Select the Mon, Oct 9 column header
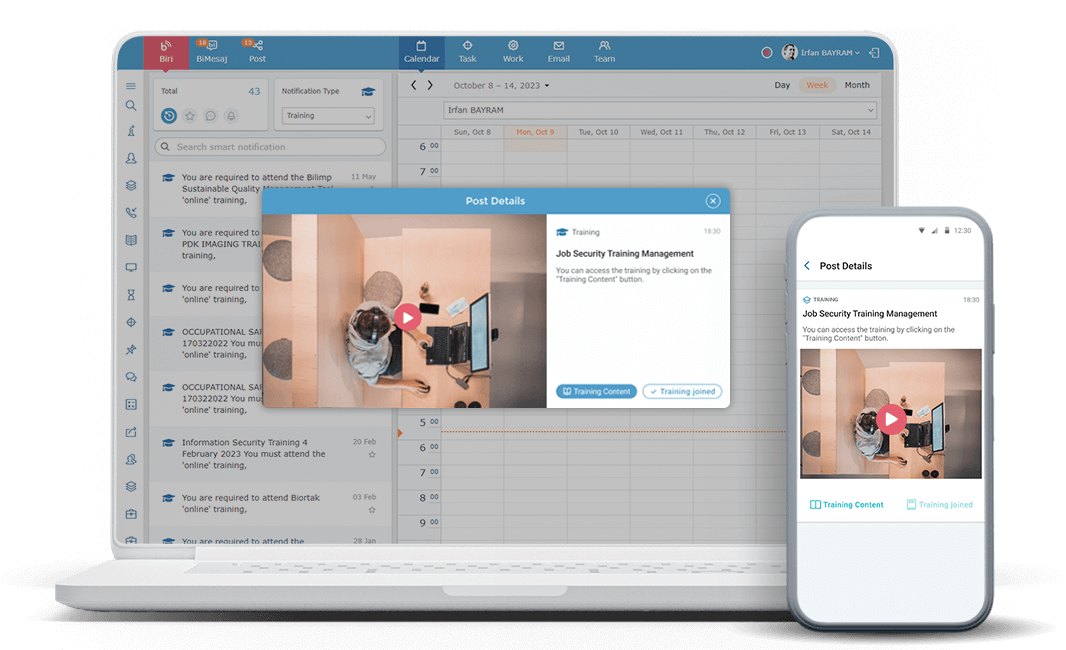This screenshot has width=1066, height=650. [x=535, y=132]
